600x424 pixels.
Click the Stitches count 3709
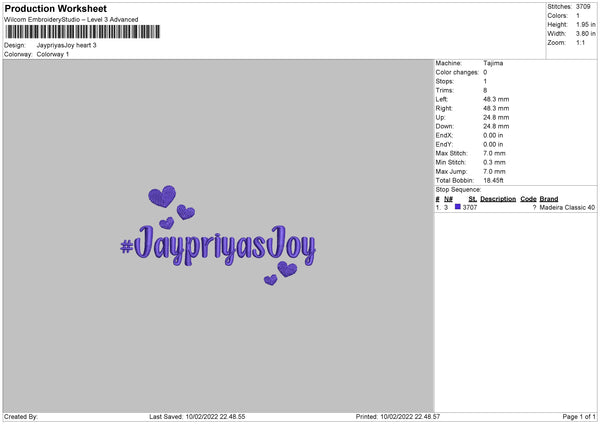[583, 7]
